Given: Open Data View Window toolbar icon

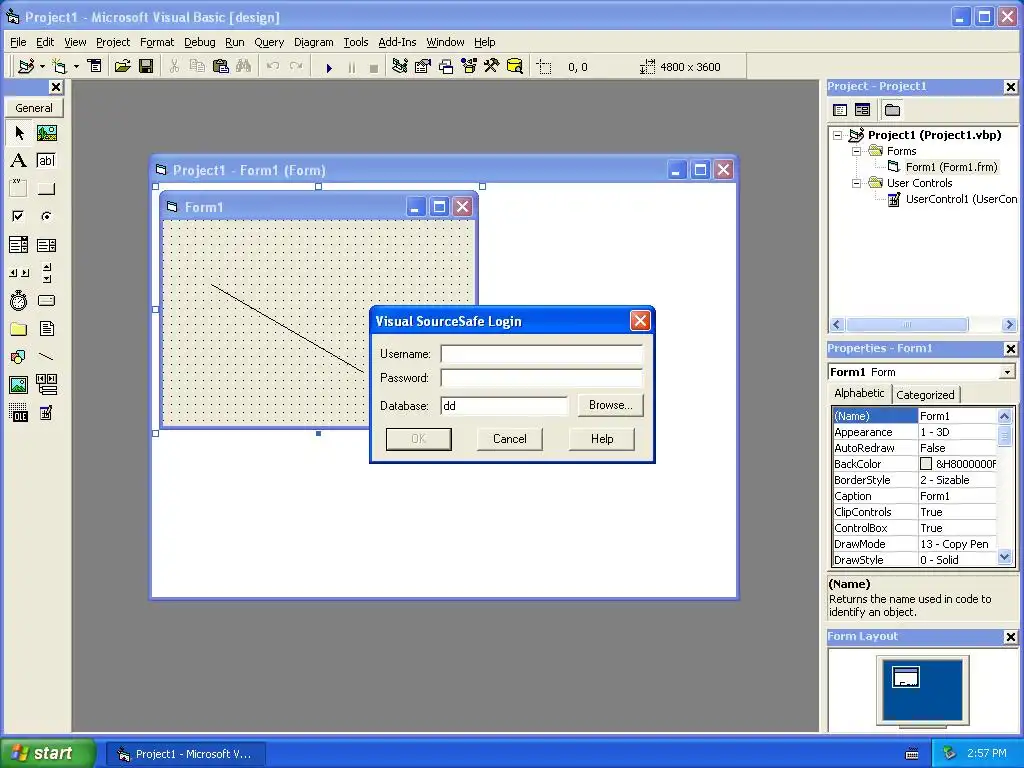Looking at the screenshot, I should pos(515,66).
